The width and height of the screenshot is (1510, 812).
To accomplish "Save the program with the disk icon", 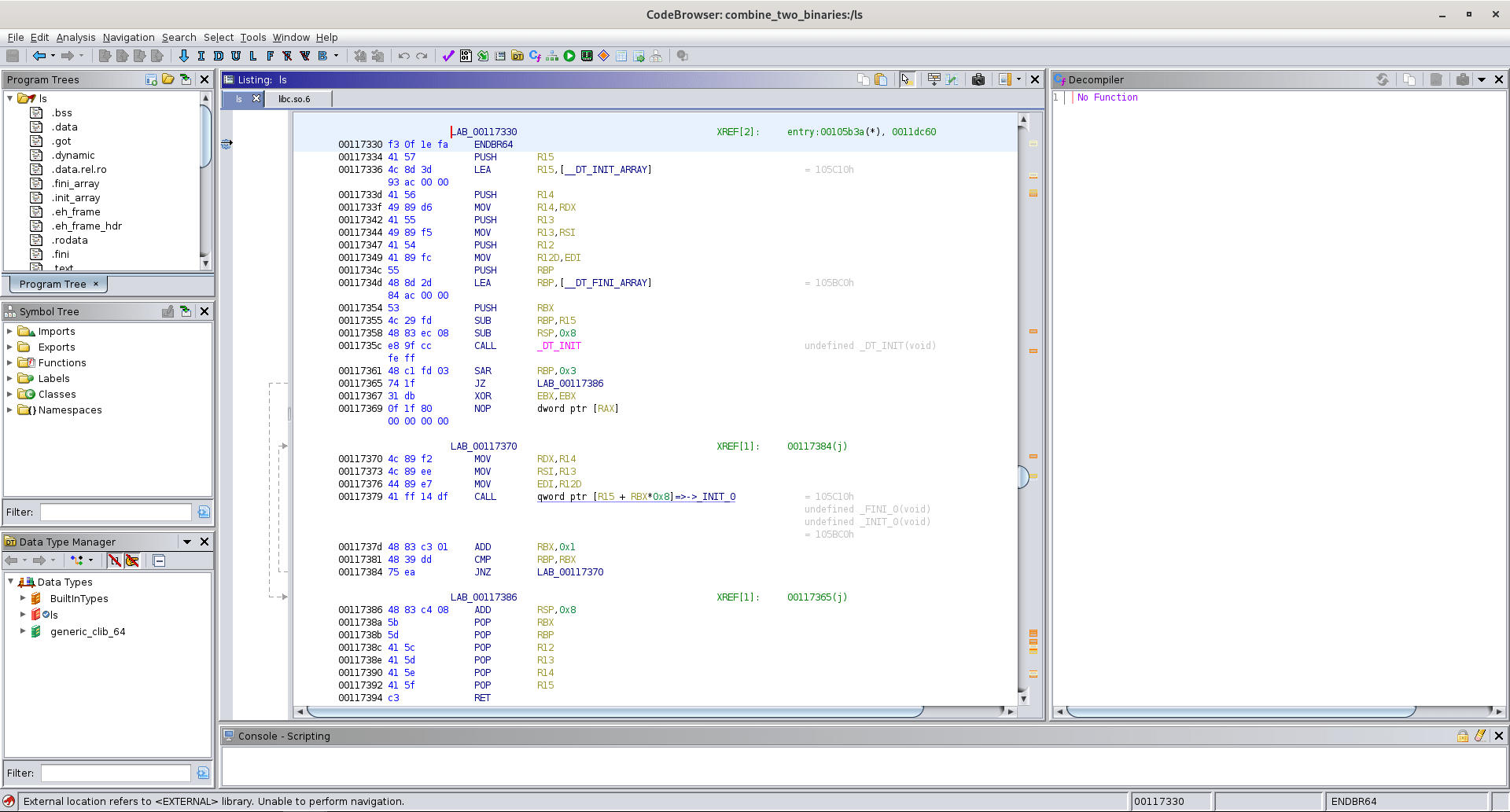I will pyautogui.click(x=13, y=56).
